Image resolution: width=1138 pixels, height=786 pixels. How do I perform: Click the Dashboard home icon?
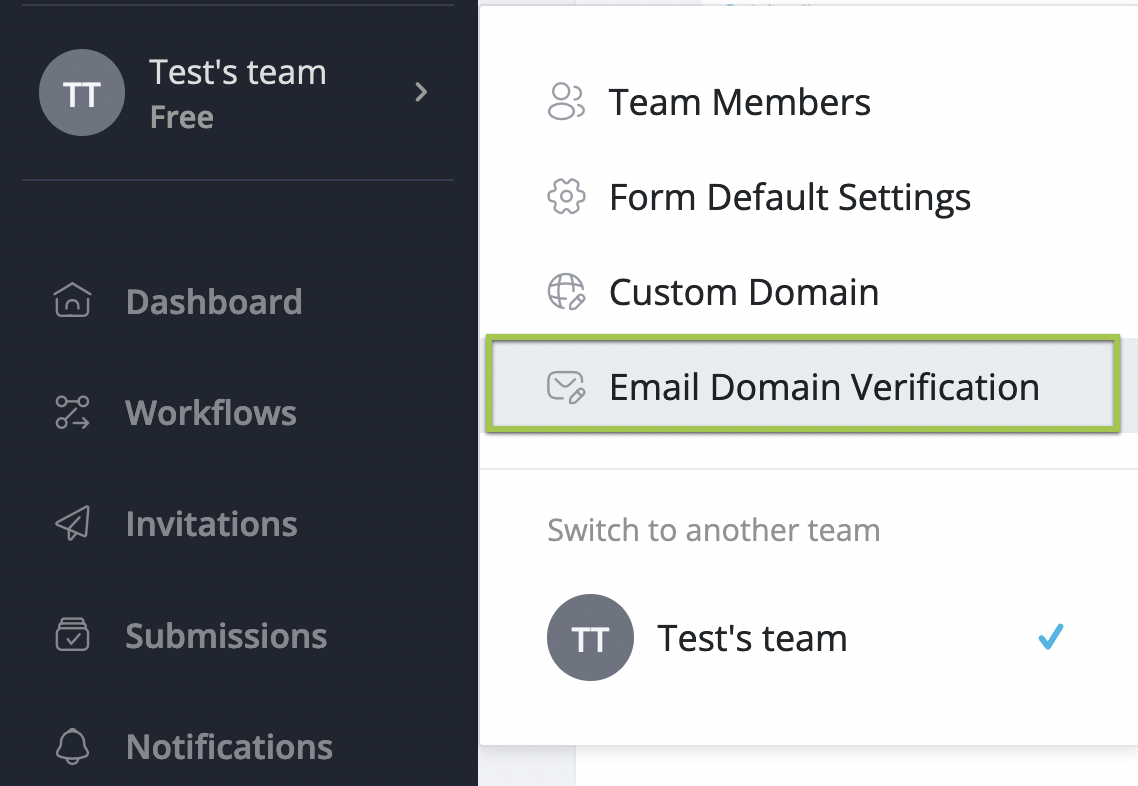[x=72, y=301]
